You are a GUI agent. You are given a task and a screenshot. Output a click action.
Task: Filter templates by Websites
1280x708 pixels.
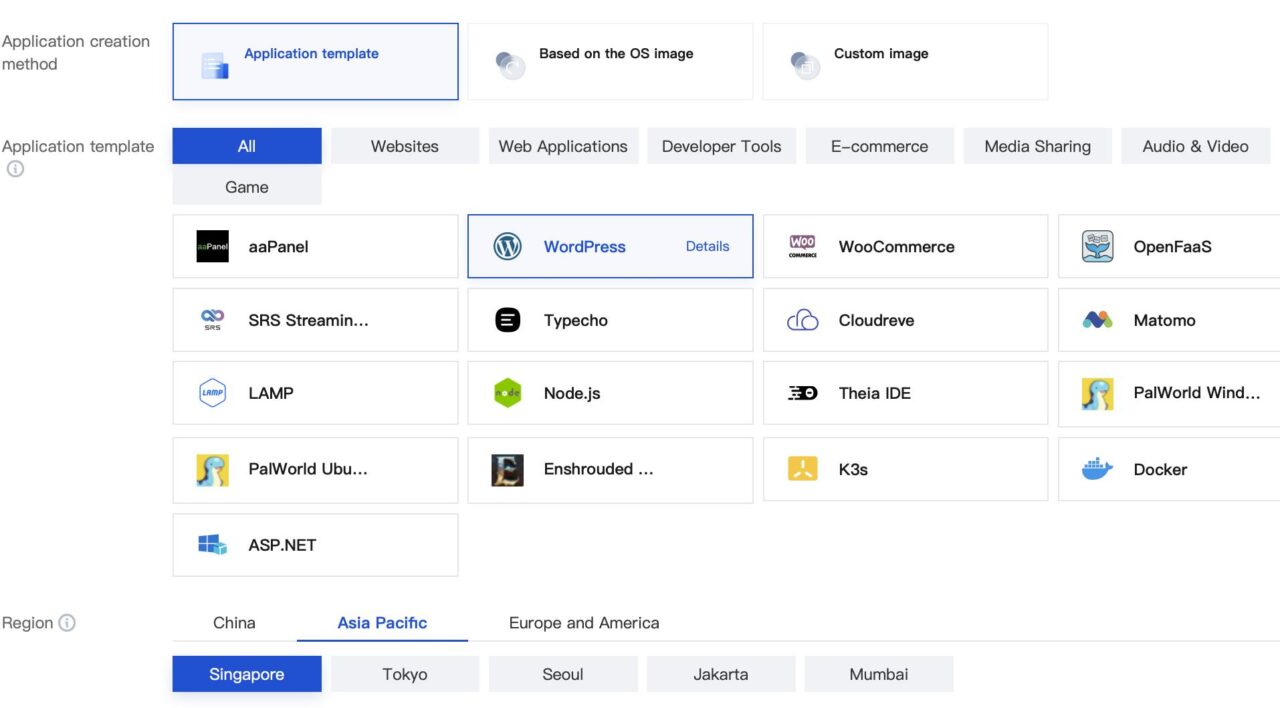(x=405, y=146)
